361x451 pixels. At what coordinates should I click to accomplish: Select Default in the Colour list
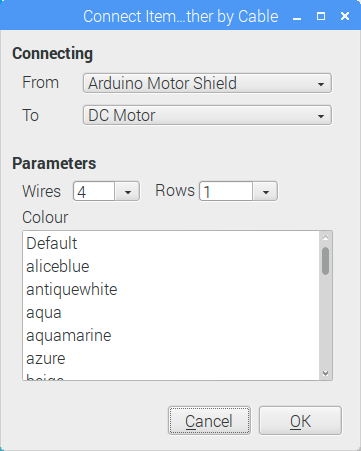click(171, 243)
